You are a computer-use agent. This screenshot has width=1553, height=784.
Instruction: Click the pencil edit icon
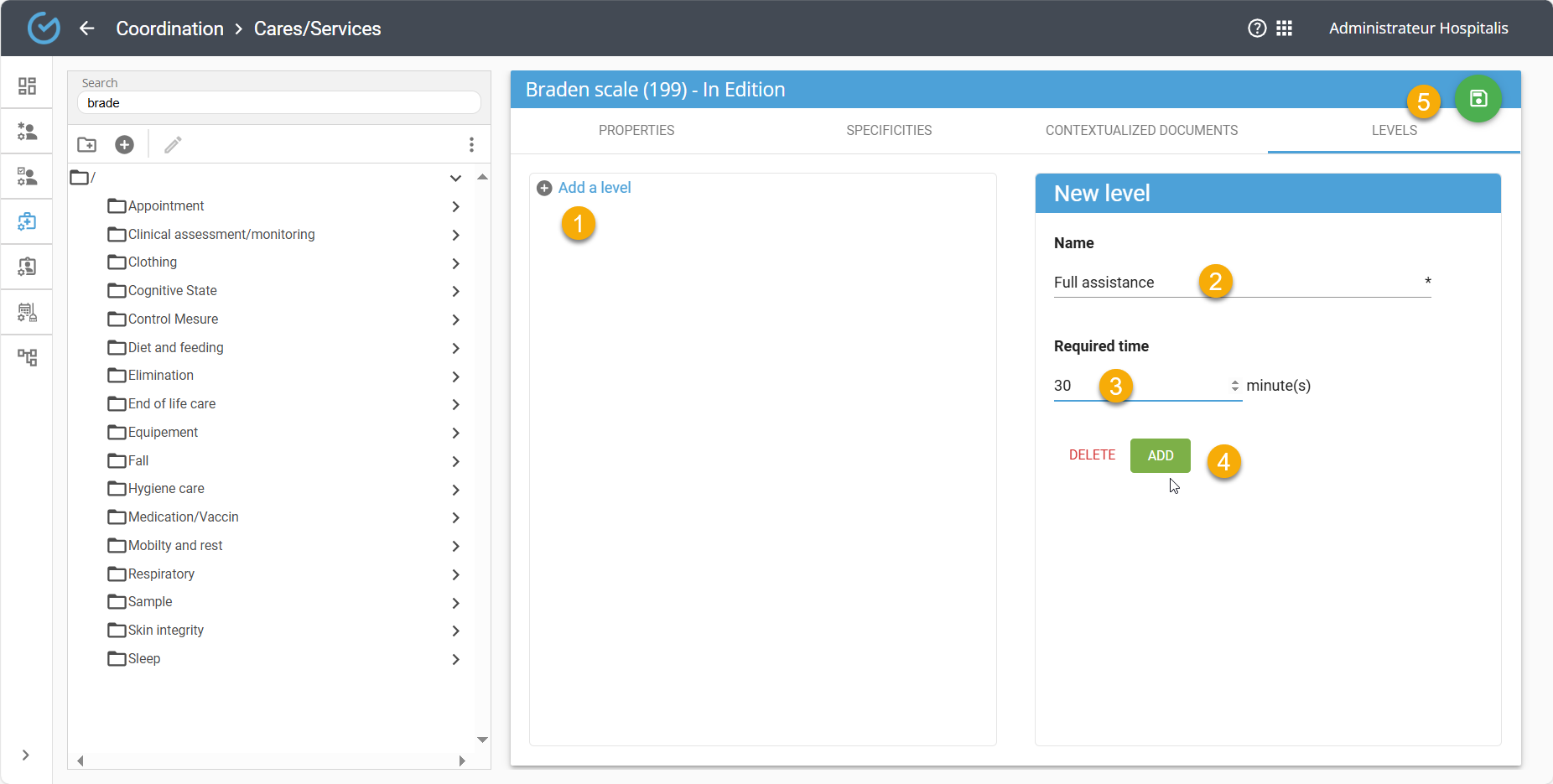coord(173,145)
